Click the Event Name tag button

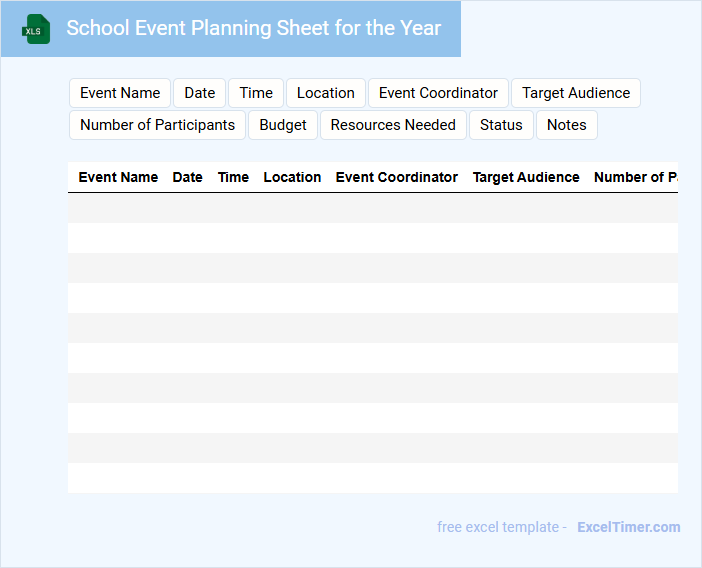(120, 93)
